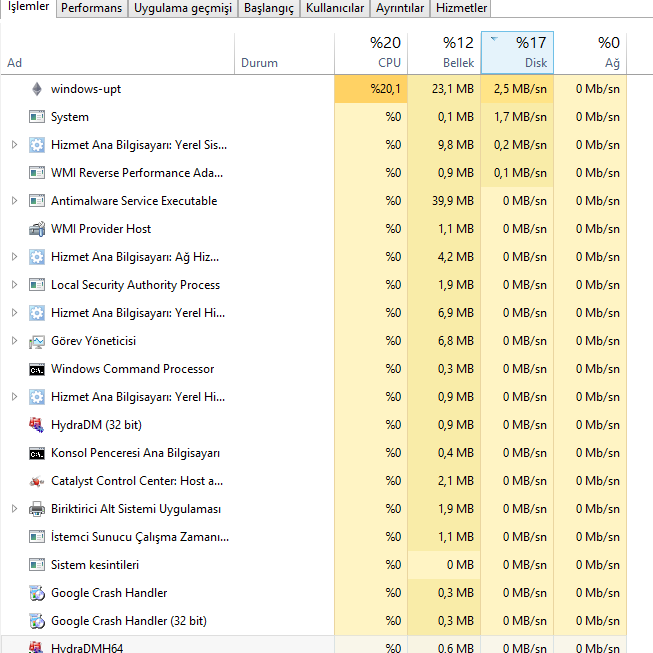Expand Hizmet Ana Bilgisayarı: Yerel Sis... group

[x=14, y=145]
